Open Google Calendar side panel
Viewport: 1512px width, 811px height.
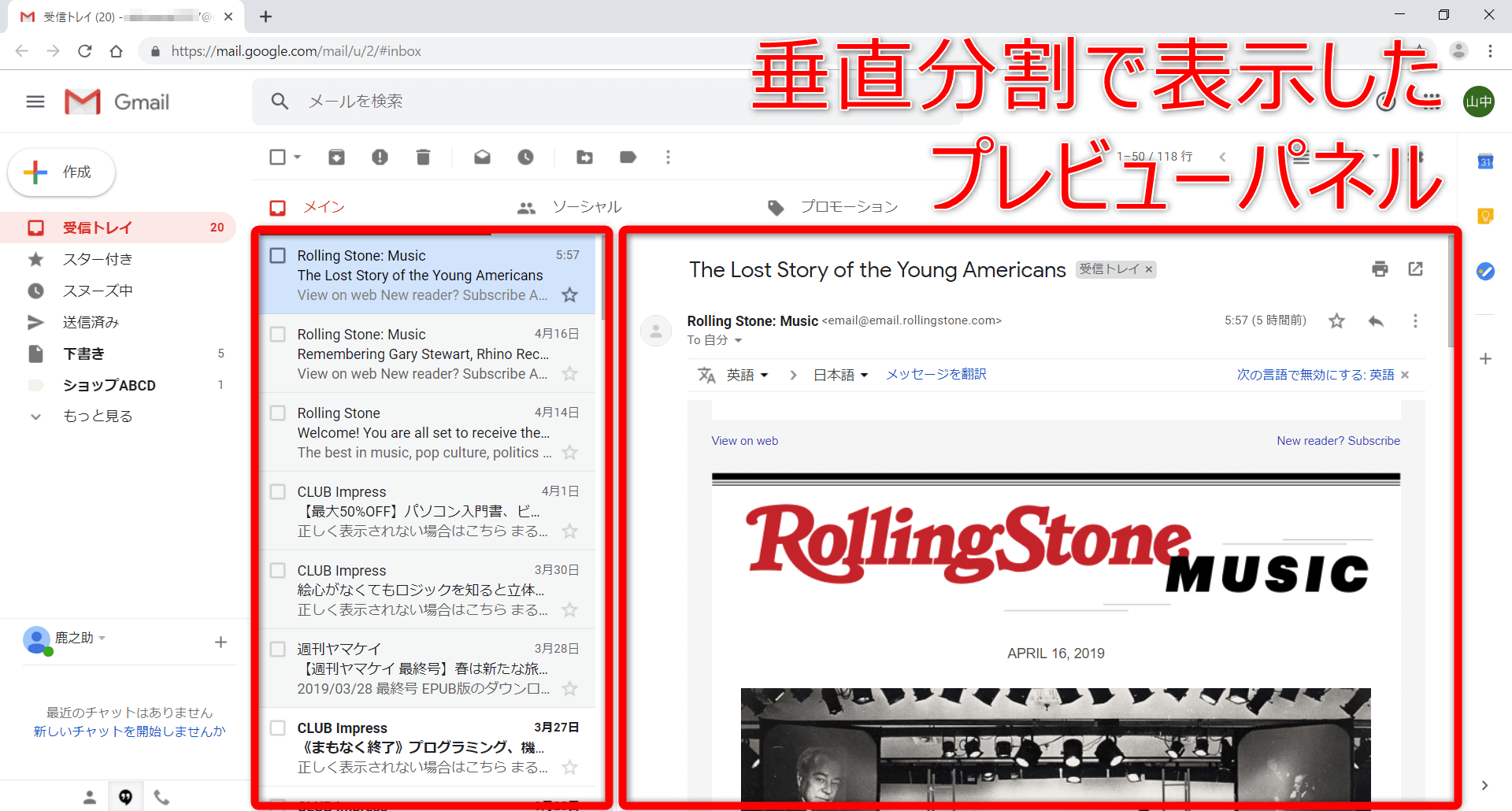(x=1485, y=161)
